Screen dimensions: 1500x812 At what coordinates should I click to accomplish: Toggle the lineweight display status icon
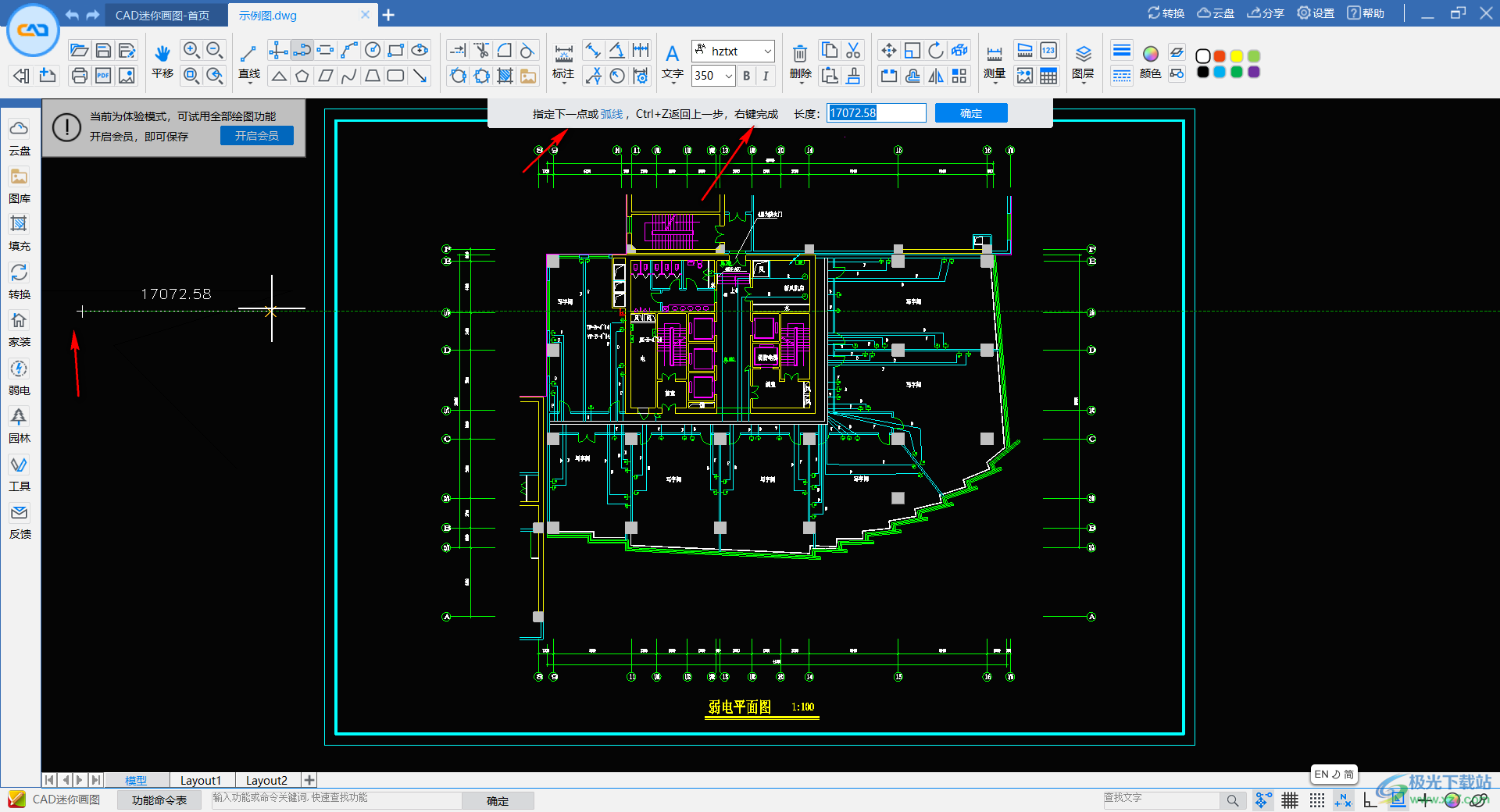[1398, 800]
